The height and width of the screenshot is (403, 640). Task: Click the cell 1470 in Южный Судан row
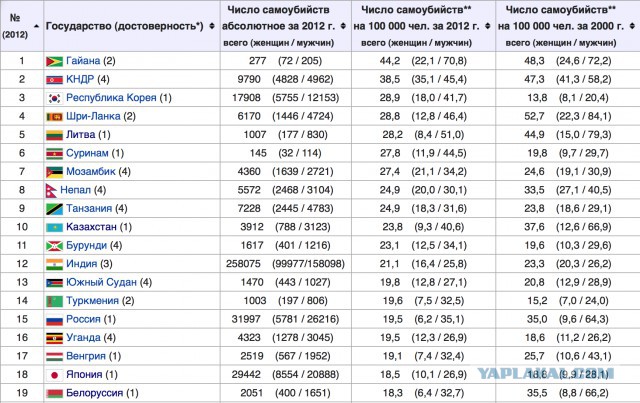tap(252, 282)
